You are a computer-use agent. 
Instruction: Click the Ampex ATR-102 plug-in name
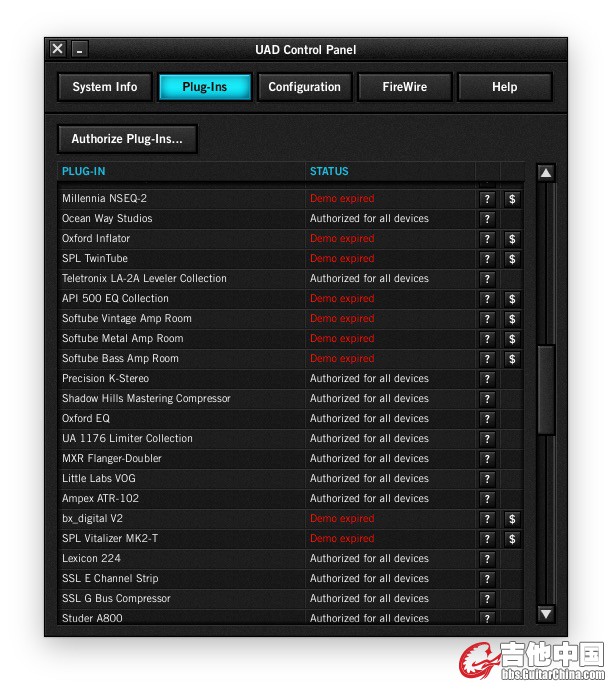[x=100, y=499]
